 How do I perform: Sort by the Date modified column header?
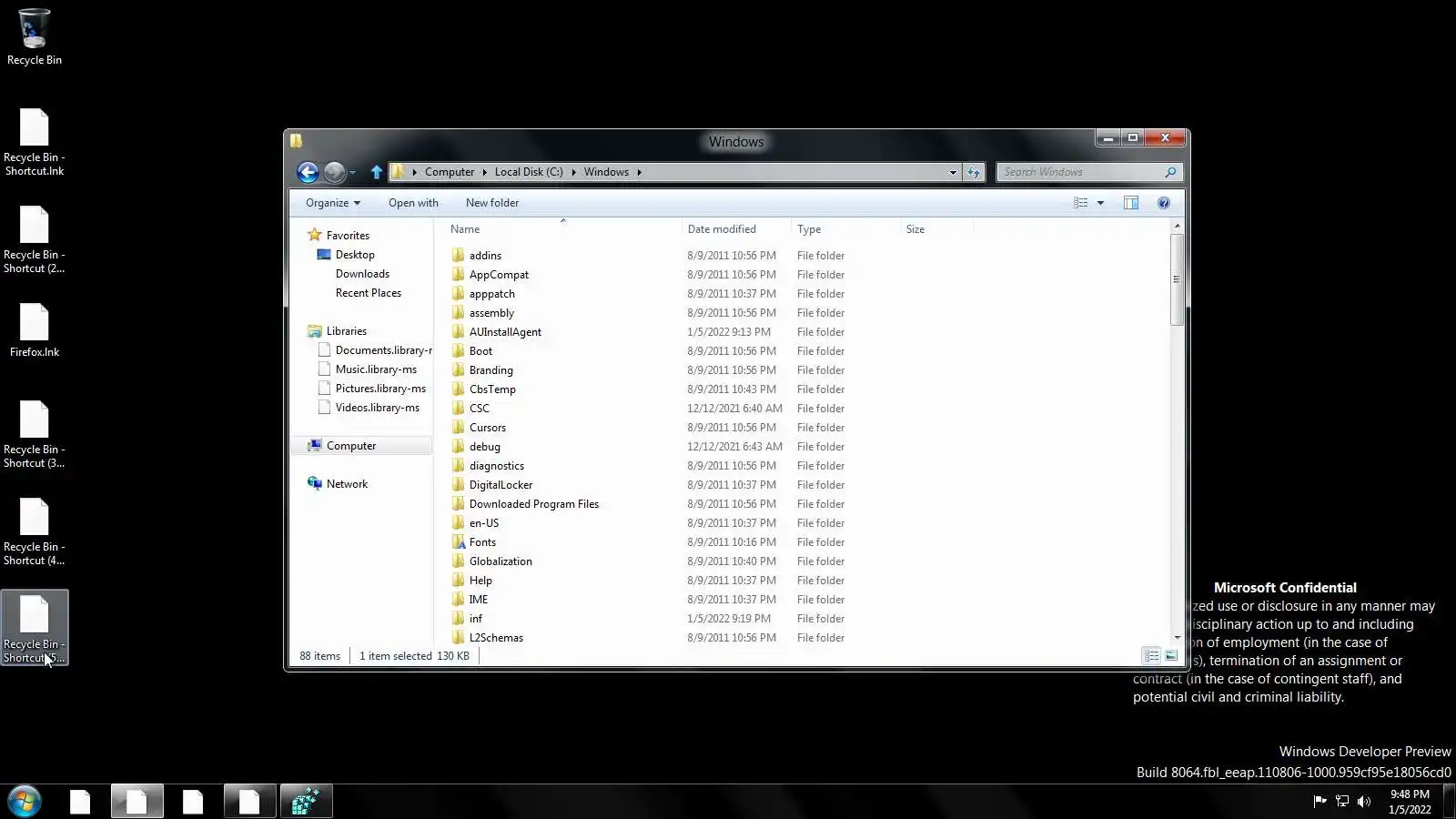736,229
